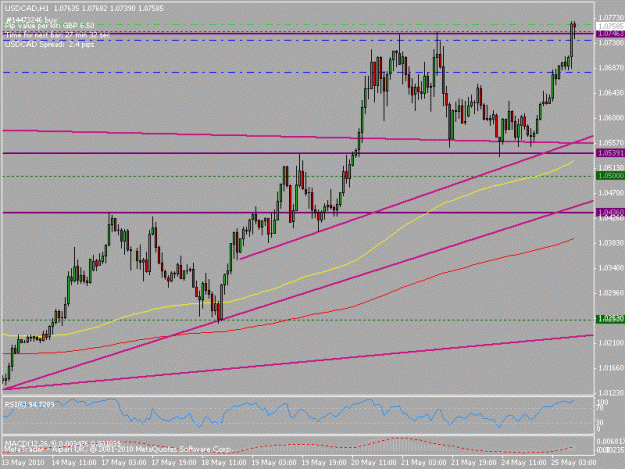Click the RSI scale value 30
This screenshot has height=469, width=625.
(x=600, y=422)
